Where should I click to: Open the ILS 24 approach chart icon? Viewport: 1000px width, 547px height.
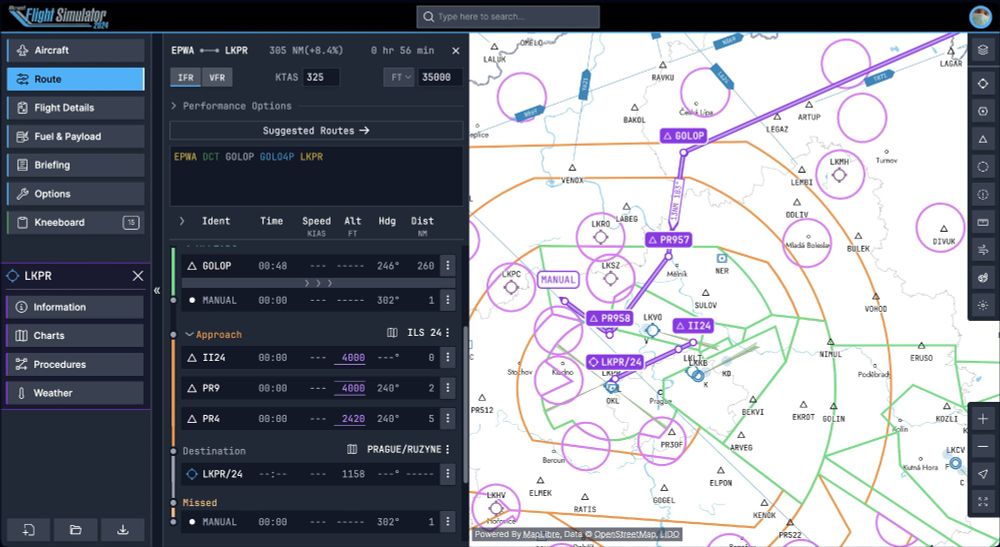click(x=392, y=333)
